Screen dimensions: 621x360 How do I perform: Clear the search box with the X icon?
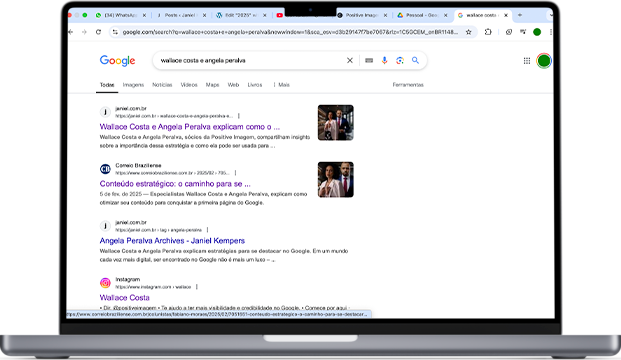[x=350, y=60]
